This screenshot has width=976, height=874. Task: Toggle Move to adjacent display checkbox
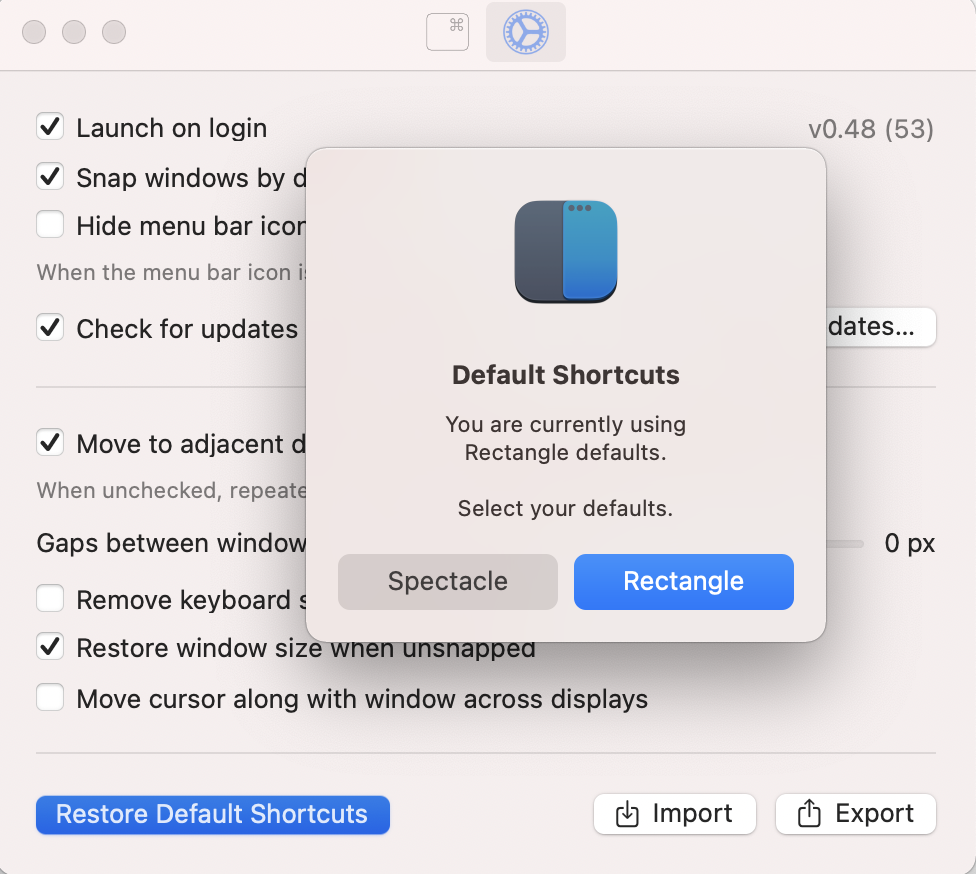[50, 443]
